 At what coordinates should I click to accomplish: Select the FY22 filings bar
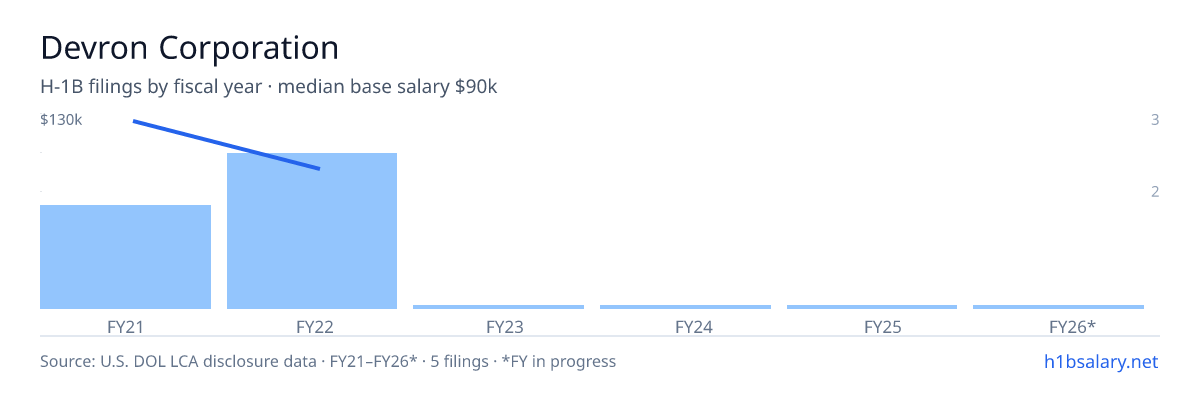(312, 231)
